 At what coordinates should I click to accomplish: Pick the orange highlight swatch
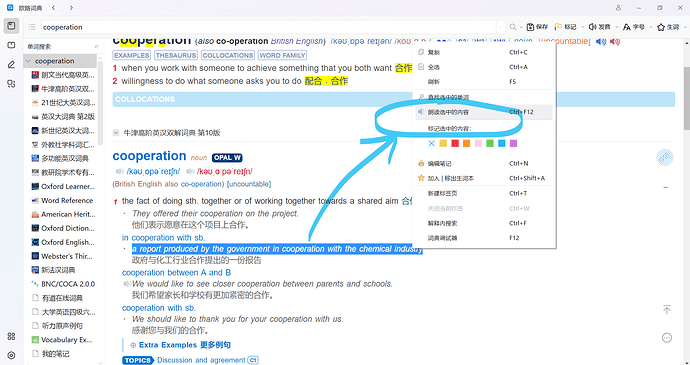tap(466, 144)
